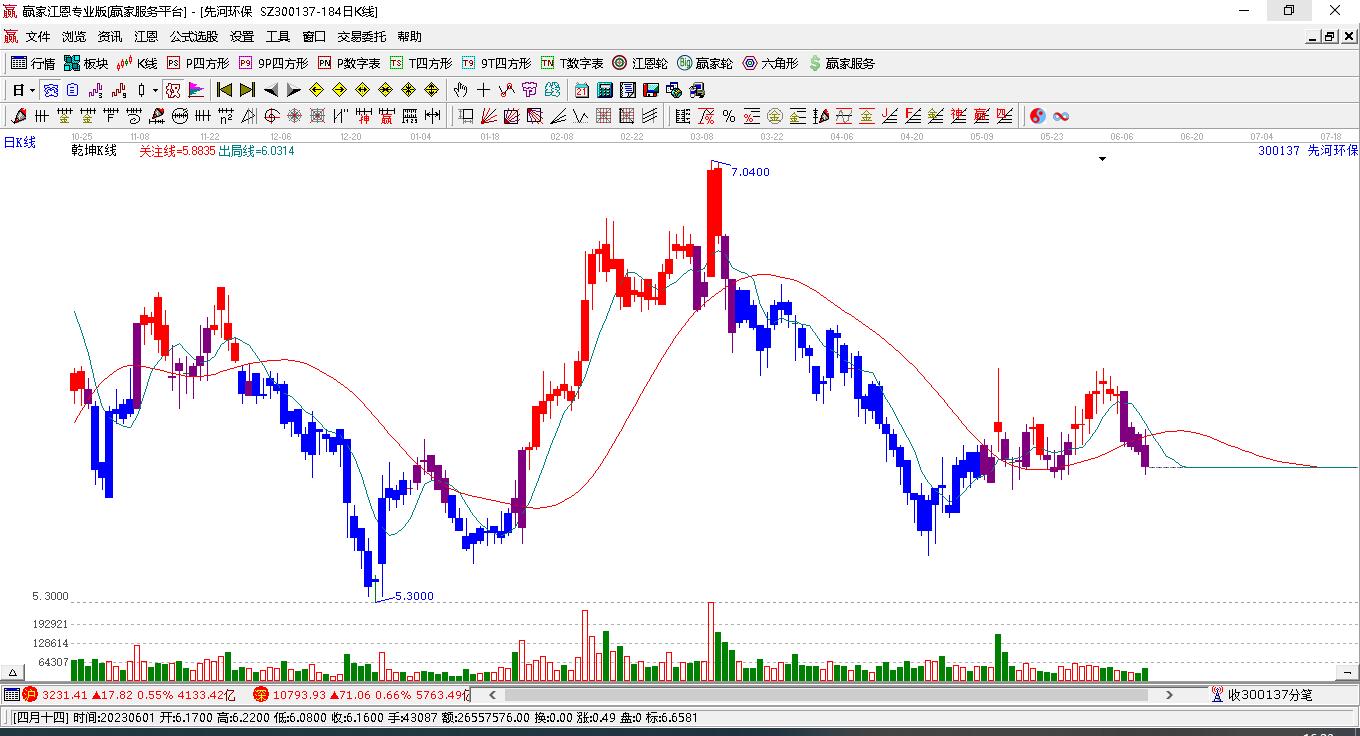Open the 浏览 menu

coord(74,37)
